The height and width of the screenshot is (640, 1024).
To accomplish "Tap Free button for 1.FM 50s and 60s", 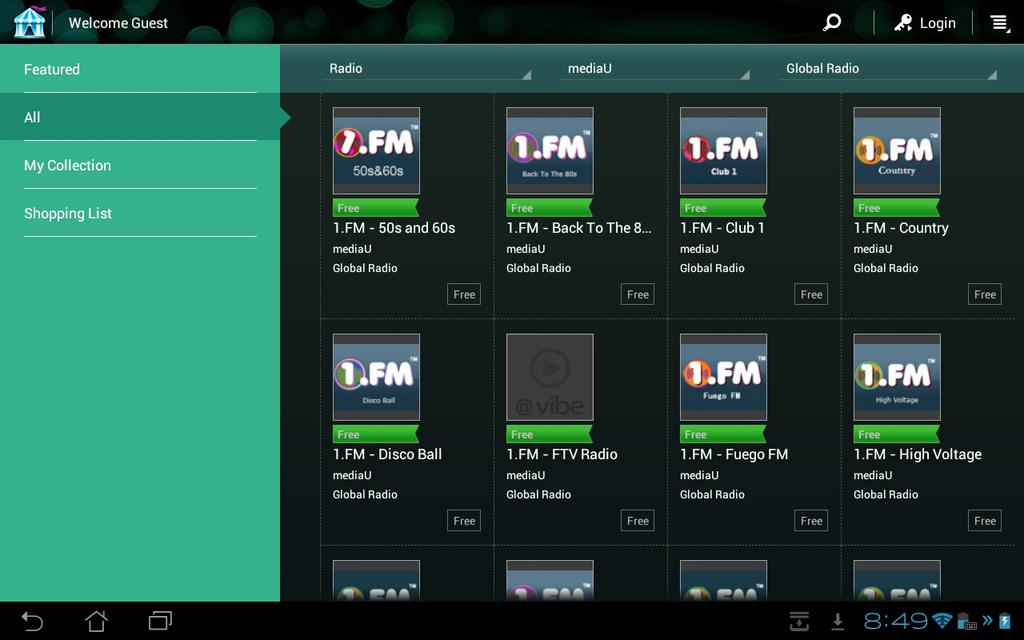I will coord(464,295).
